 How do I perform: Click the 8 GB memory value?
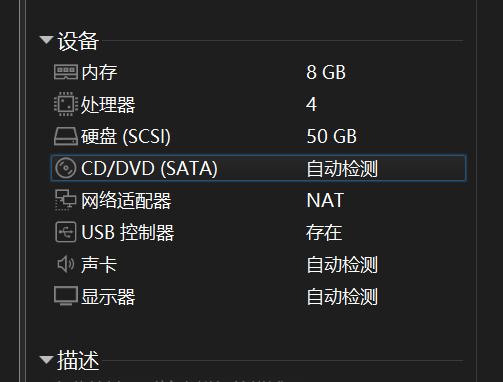coord(326,72)
